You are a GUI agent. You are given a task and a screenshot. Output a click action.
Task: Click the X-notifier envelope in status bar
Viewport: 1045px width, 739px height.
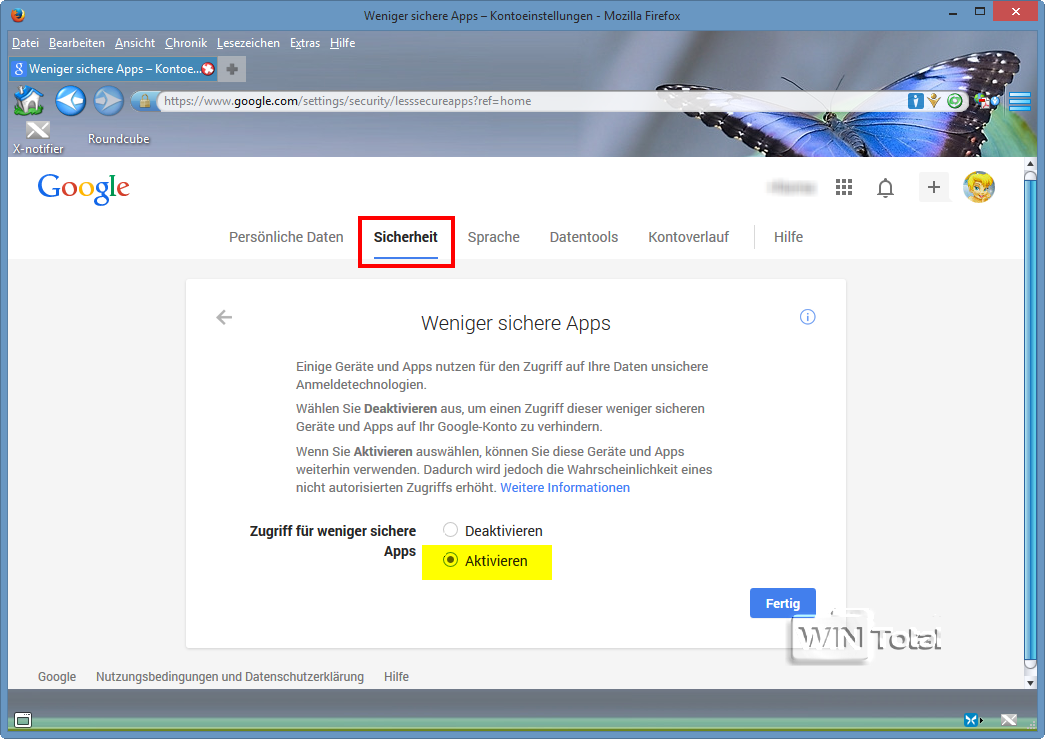pos(1008,720)
